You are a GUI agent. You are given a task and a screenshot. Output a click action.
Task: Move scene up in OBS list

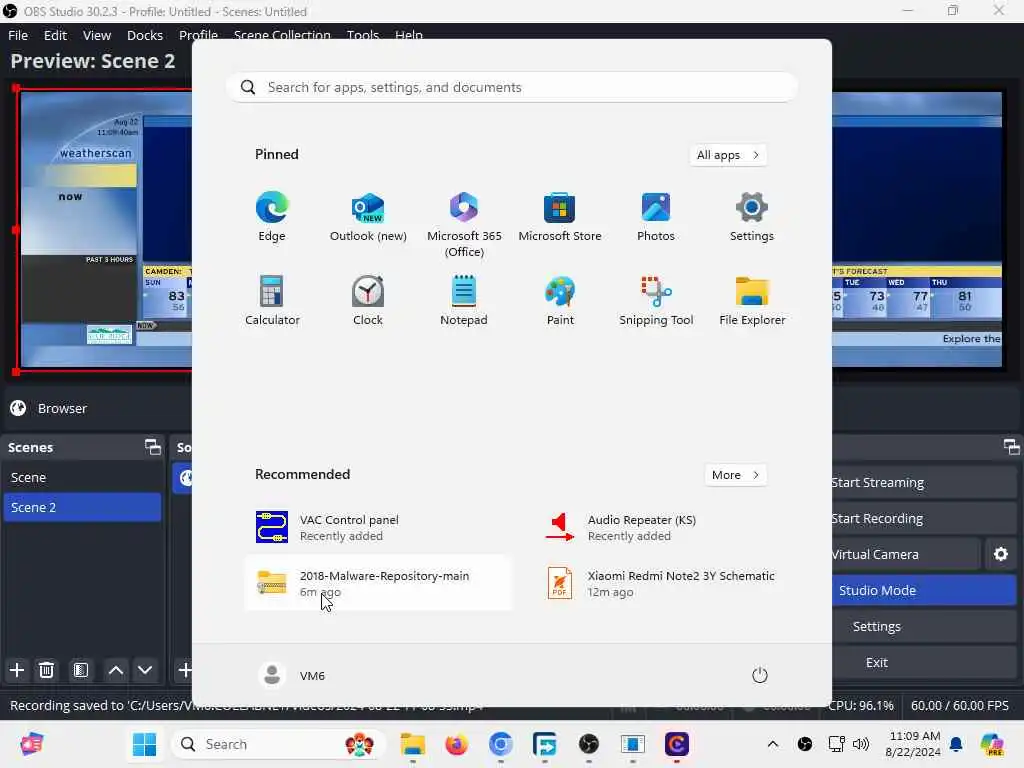[116, 670]
